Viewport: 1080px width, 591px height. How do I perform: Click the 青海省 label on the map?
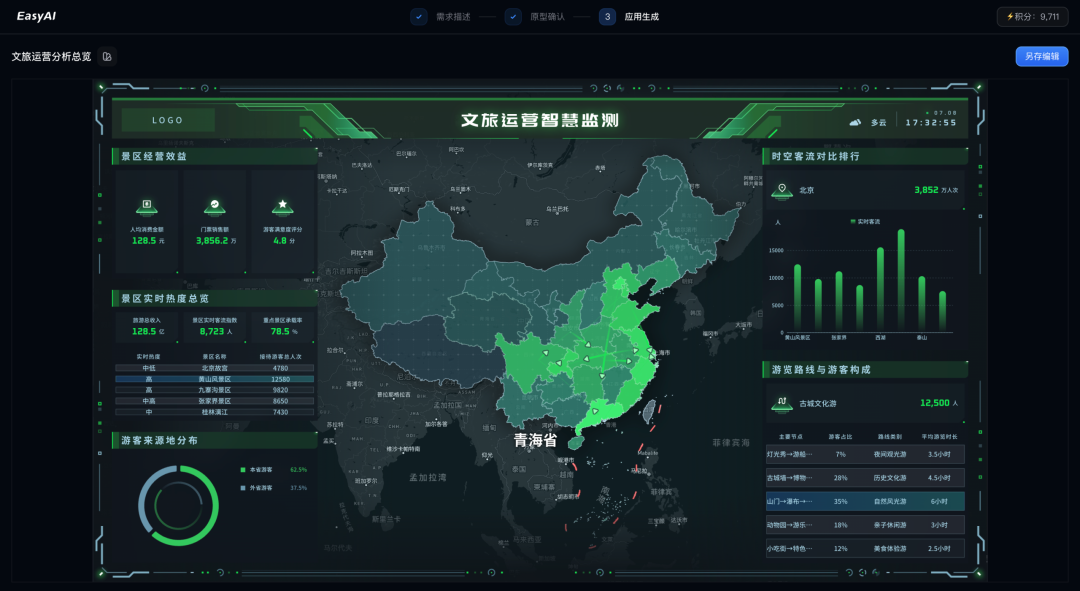535,440
